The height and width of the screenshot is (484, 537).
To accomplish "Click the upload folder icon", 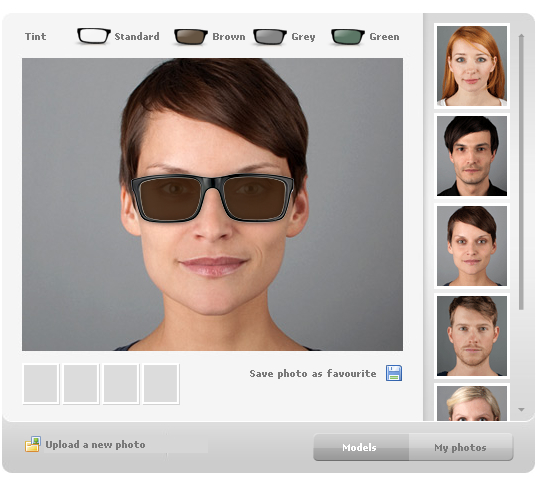I will click(33, 444).
